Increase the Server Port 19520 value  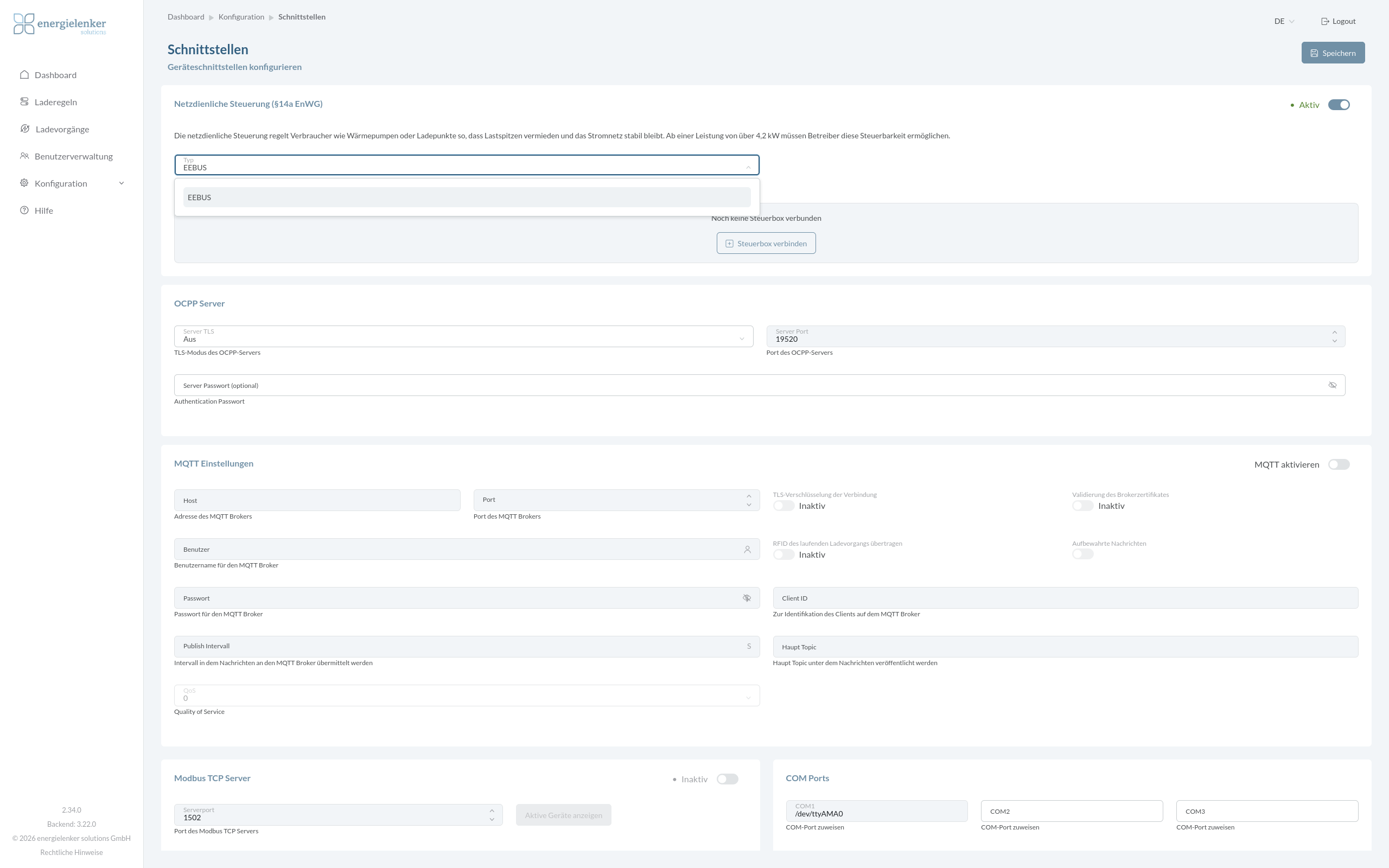pyautogui.click(x=1335, y=333)
